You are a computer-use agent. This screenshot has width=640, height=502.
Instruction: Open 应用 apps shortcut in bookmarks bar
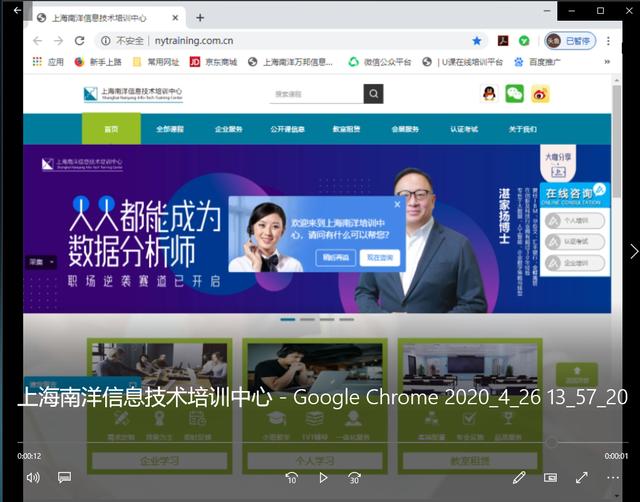pyautogui.click(x=48, y=62)
